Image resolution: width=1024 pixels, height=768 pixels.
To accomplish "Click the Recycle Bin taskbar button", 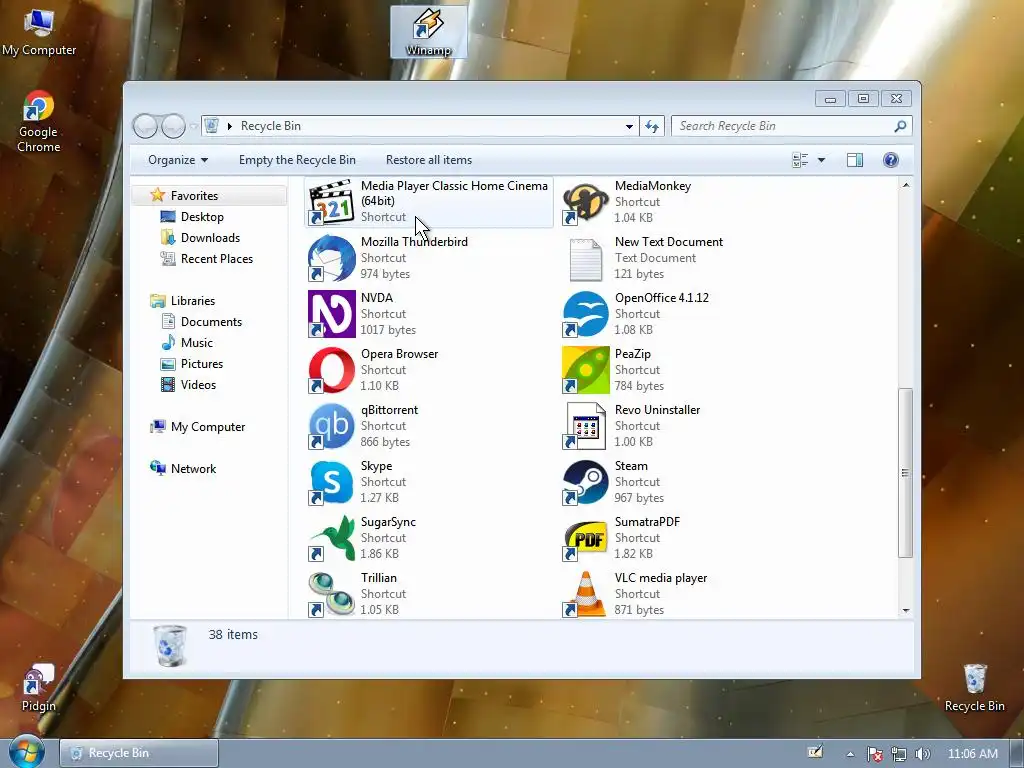I will pyautogui.click(x=139, y=753).
